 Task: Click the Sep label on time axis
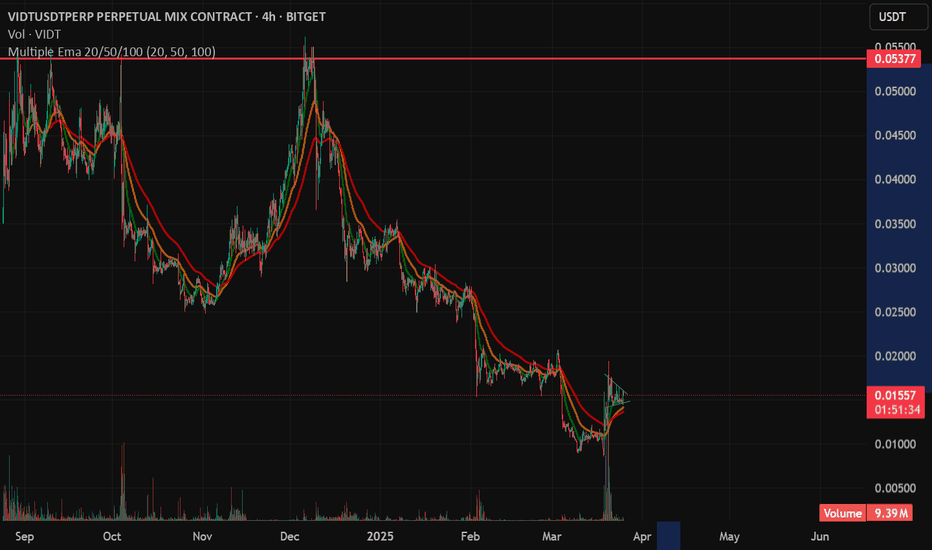pyautogui.click(x=24, y=536)
